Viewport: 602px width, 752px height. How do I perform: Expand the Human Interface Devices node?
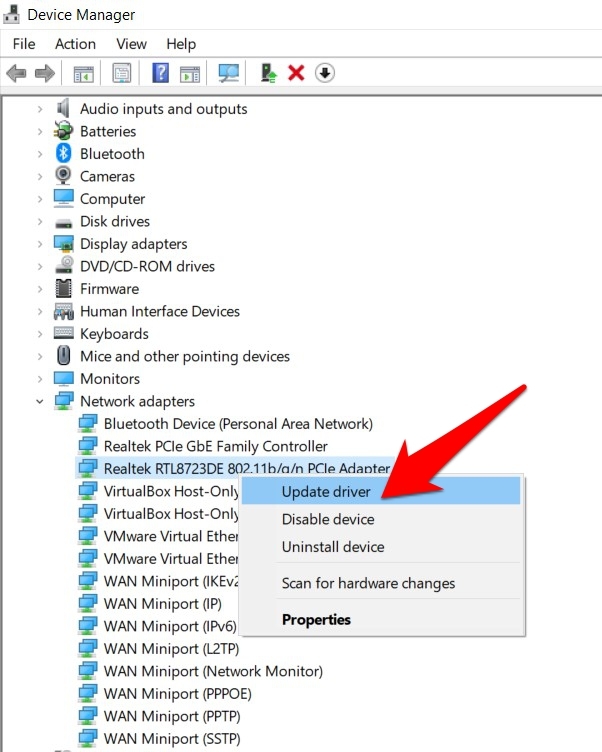[40, 312]
